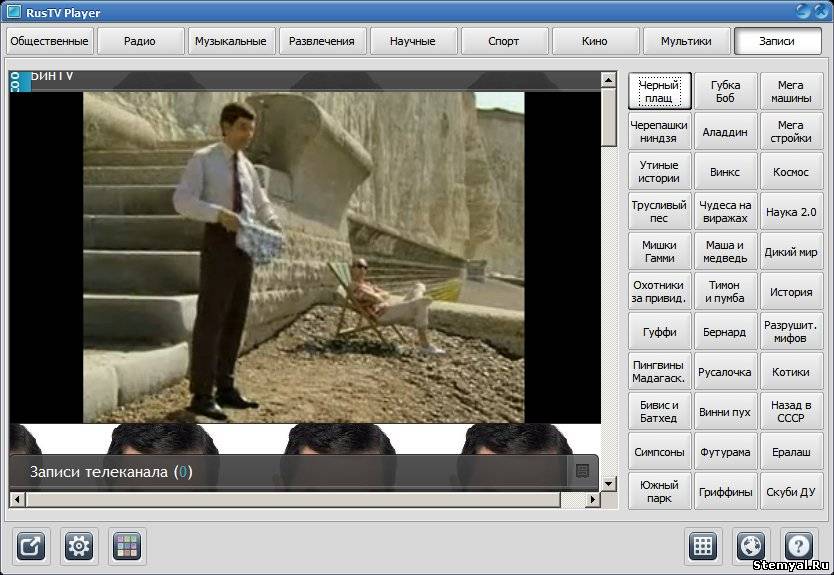Select Губка Боб channel button
Image resolution: width=834 pixels, height=575 pixels.
click(x=725, y=91)
